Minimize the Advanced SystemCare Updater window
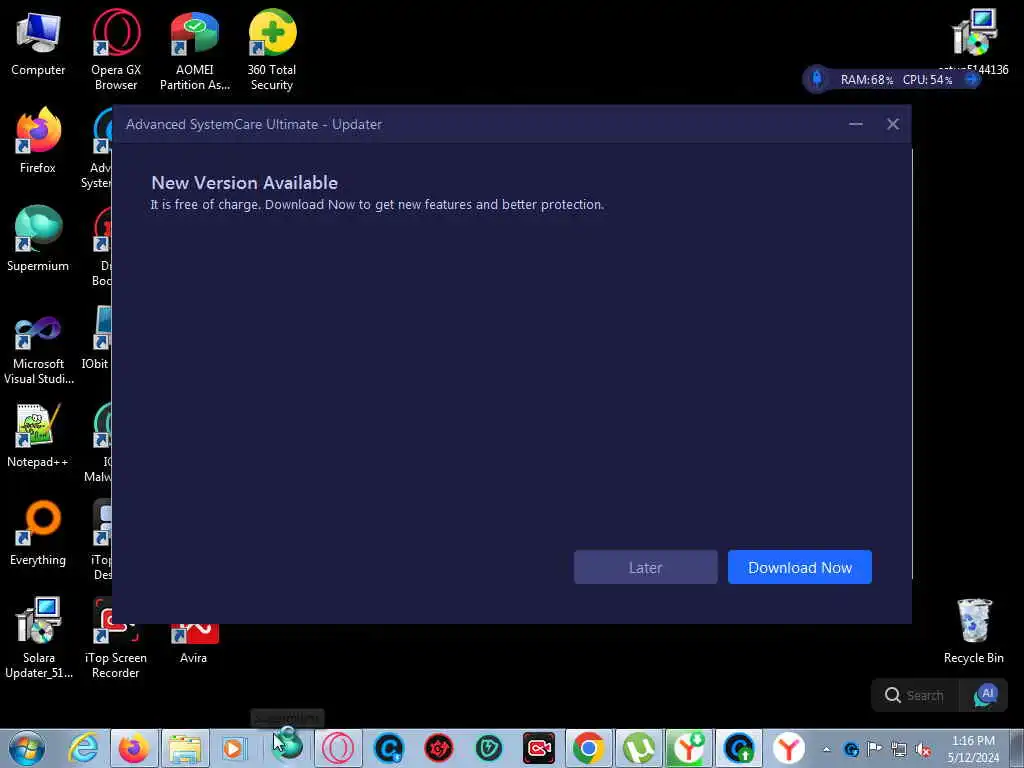The height and width of the screenshot is (768, 1024). 856,124
